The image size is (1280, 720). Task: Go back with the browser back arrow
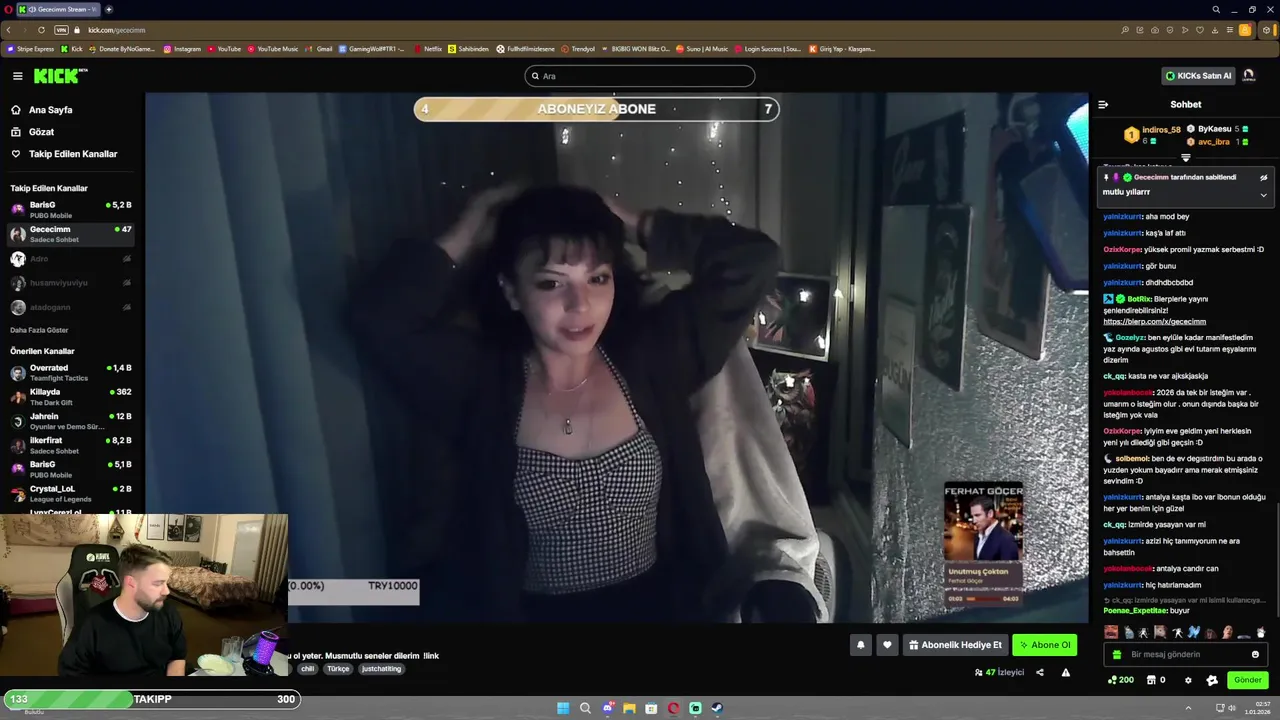tap(8, 30)
